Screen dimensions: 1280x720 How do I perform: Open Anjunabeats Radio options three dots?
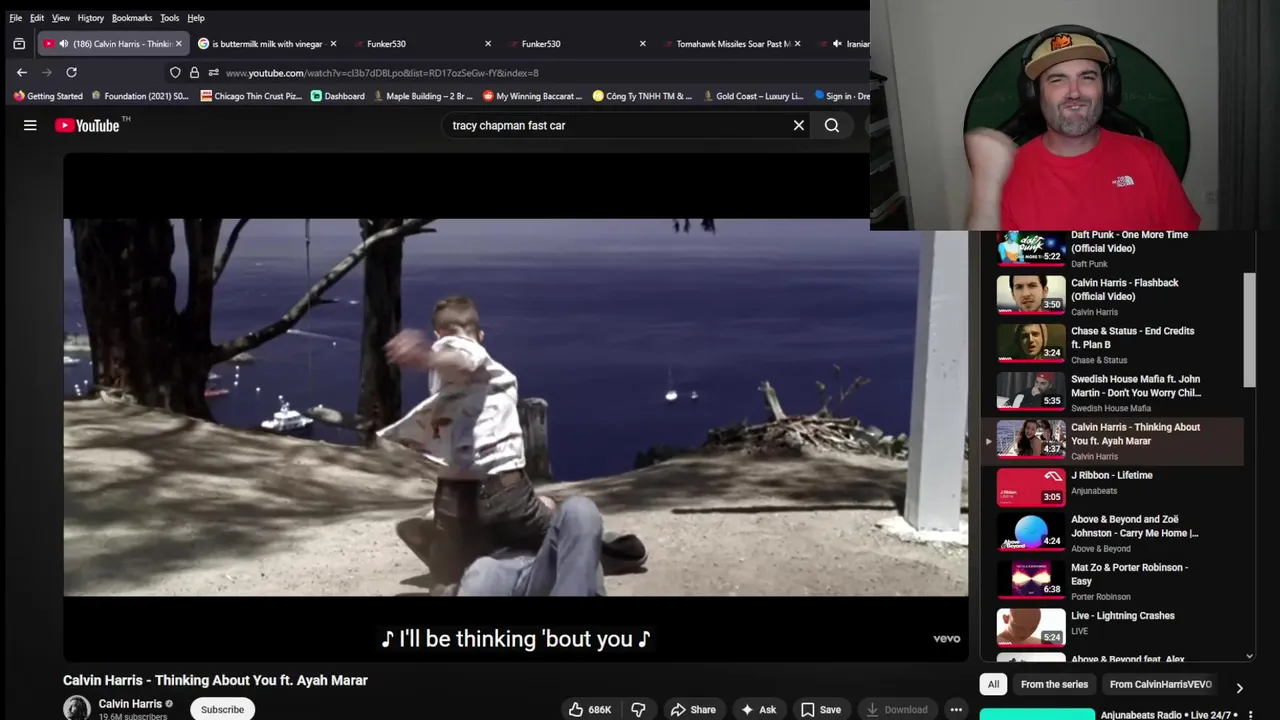pyautogui.click(x=1250, y=715)
